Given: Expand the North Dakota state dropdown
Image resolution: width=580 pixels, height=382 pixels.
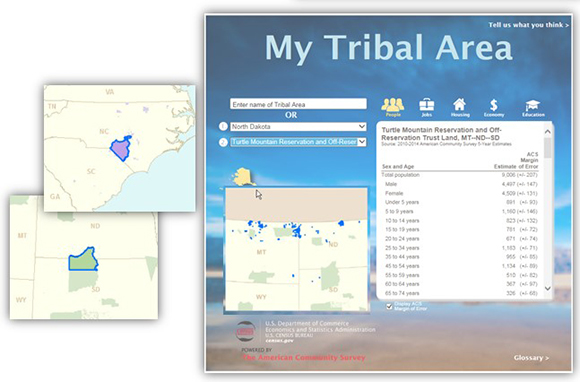Looking at the screenshot, I should tap(298, 127).
